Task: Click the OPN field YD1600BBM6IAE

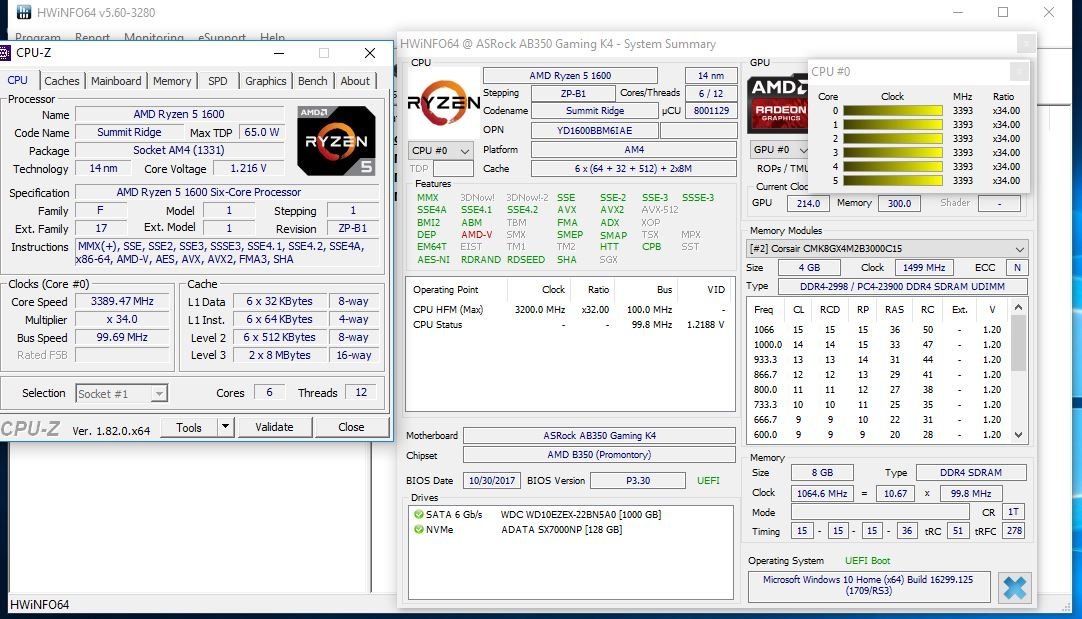Action: click(x=594, y=130)
